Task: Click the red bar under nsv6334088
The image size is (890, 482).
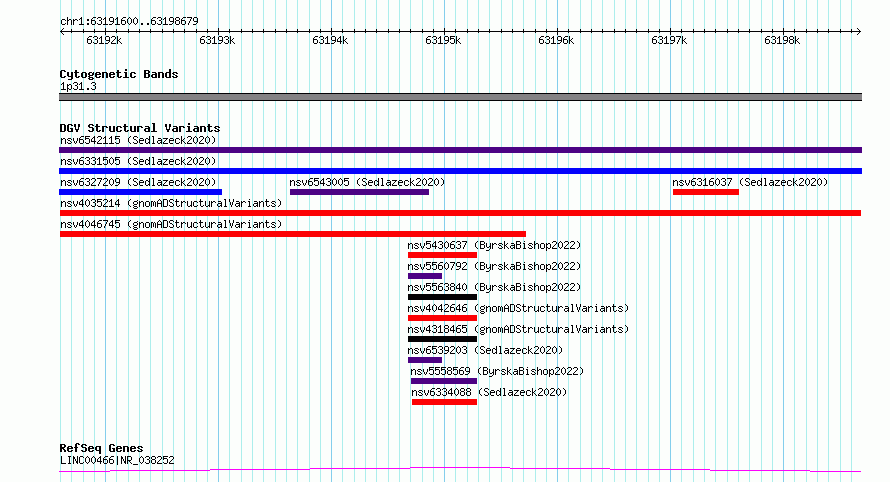Action: tap(444, 402)
